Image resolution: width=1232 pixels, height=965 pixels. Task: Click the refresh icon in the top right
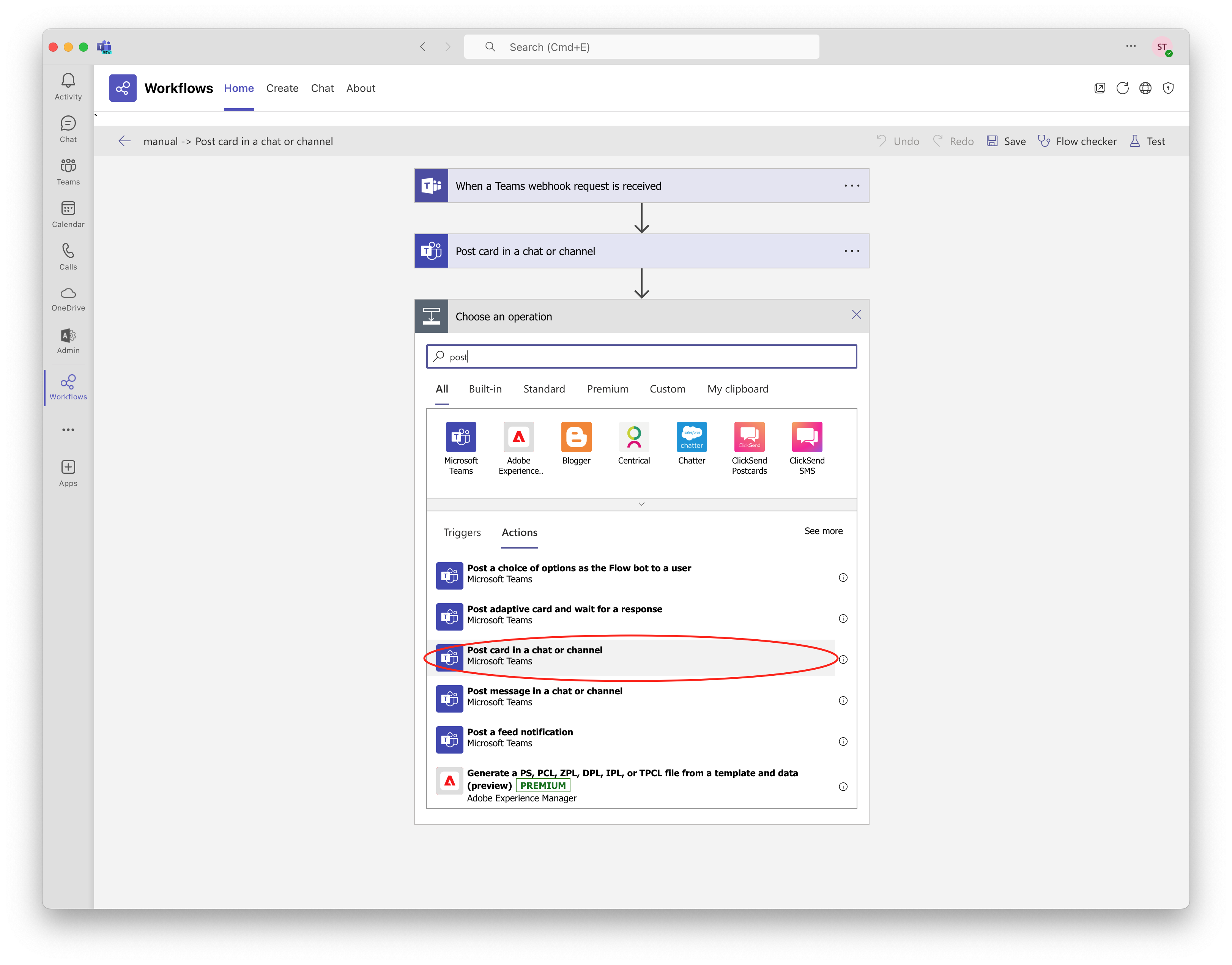click(1123, 88)
